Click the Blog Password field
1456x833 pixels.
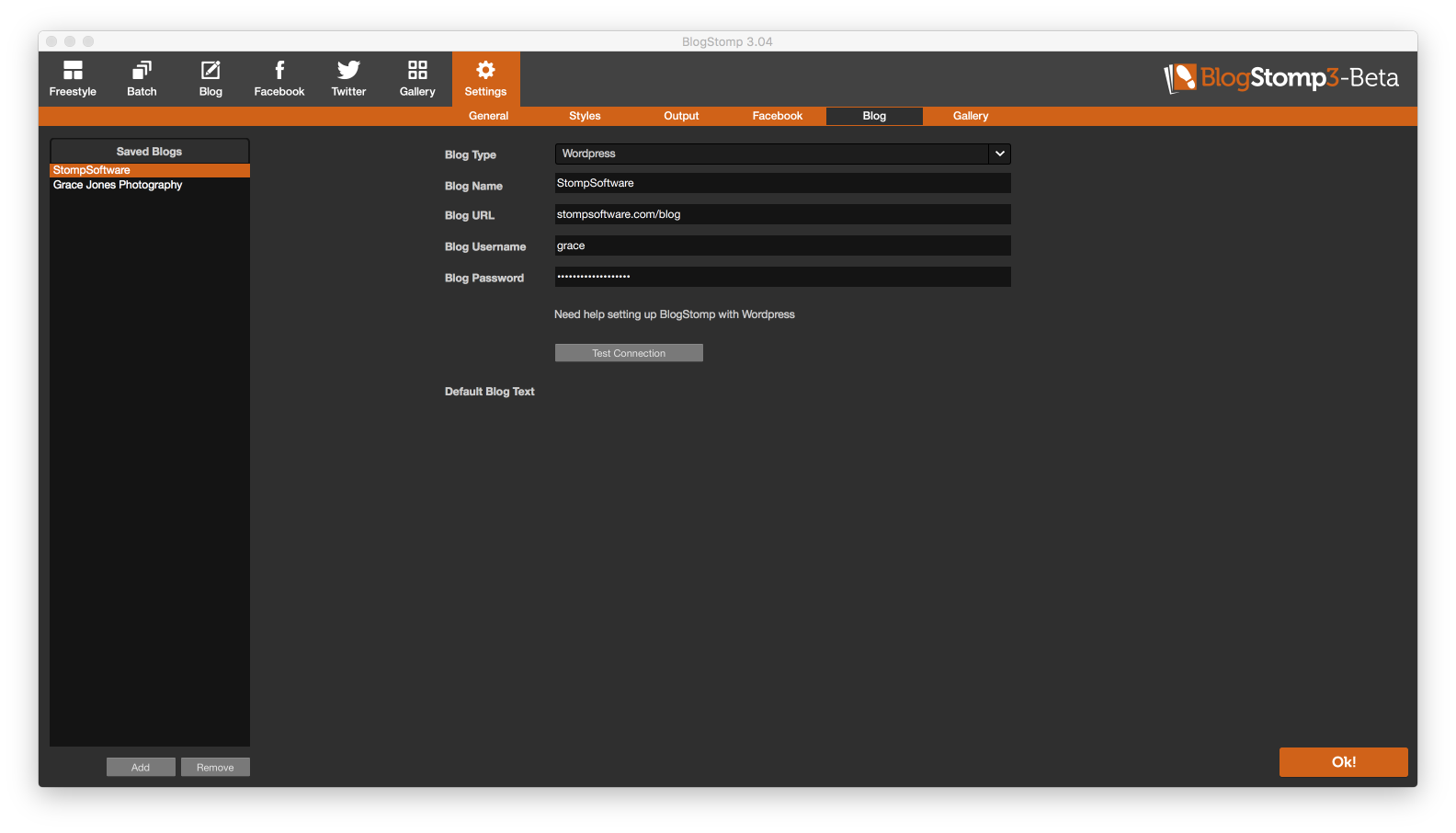pos(782,277)
